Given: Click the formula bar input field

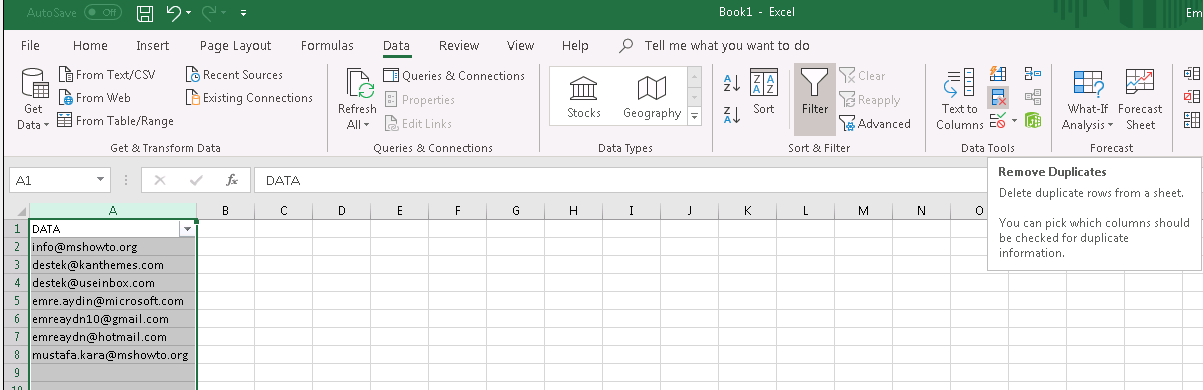Looking at the screenshot, I should (620, 180).
